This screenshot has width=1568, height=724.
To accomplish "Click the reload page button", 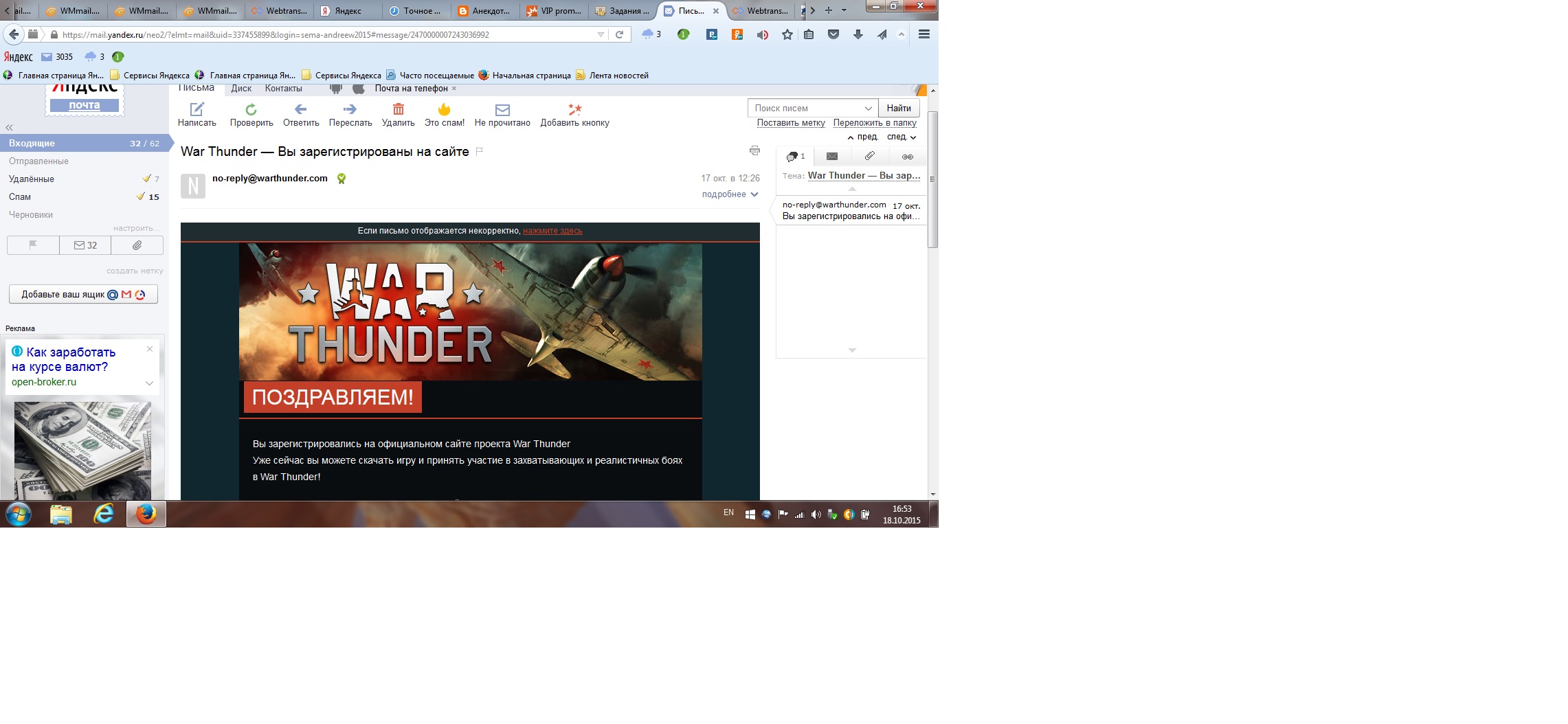I will coord(619,34).
